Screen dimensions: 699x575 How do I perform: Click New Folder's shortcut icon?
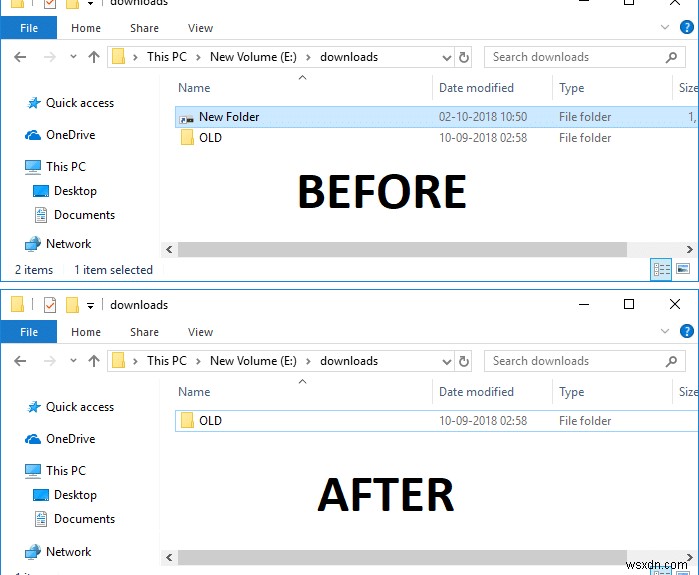[186, 118]
